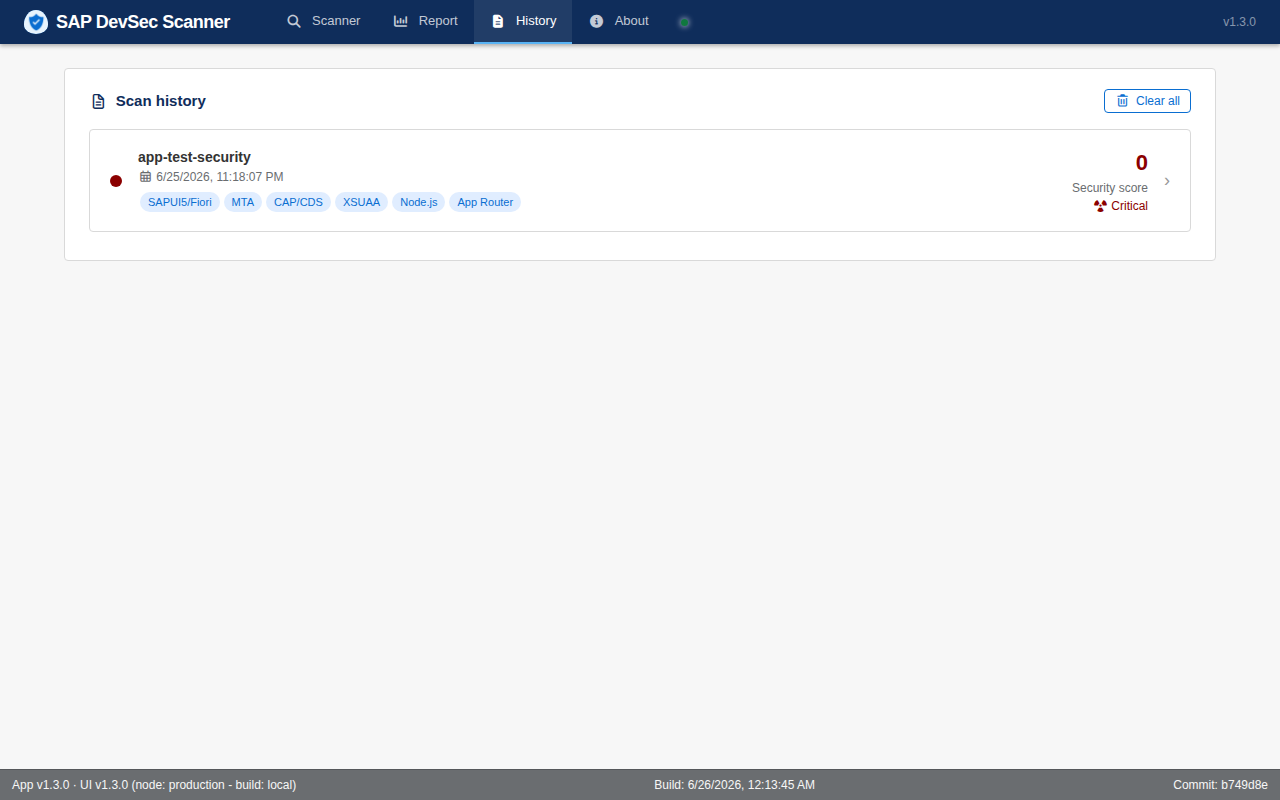Click the bar chart icon beside Report
1280x800 pixels.
(401, 21)
